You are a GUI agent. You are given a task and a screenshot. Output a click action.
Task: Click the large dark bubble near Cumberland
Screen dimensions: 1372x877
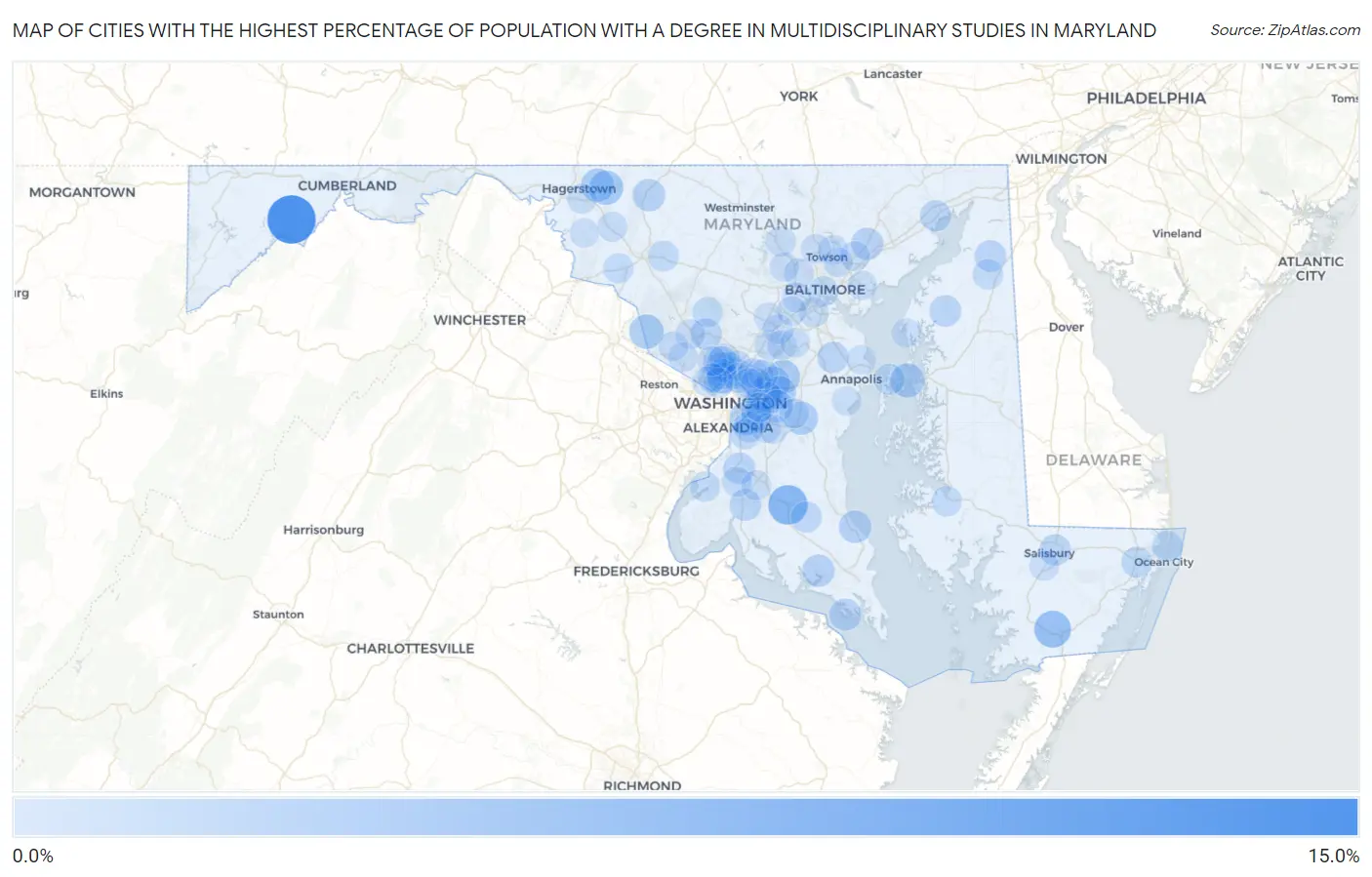point(291,219)
